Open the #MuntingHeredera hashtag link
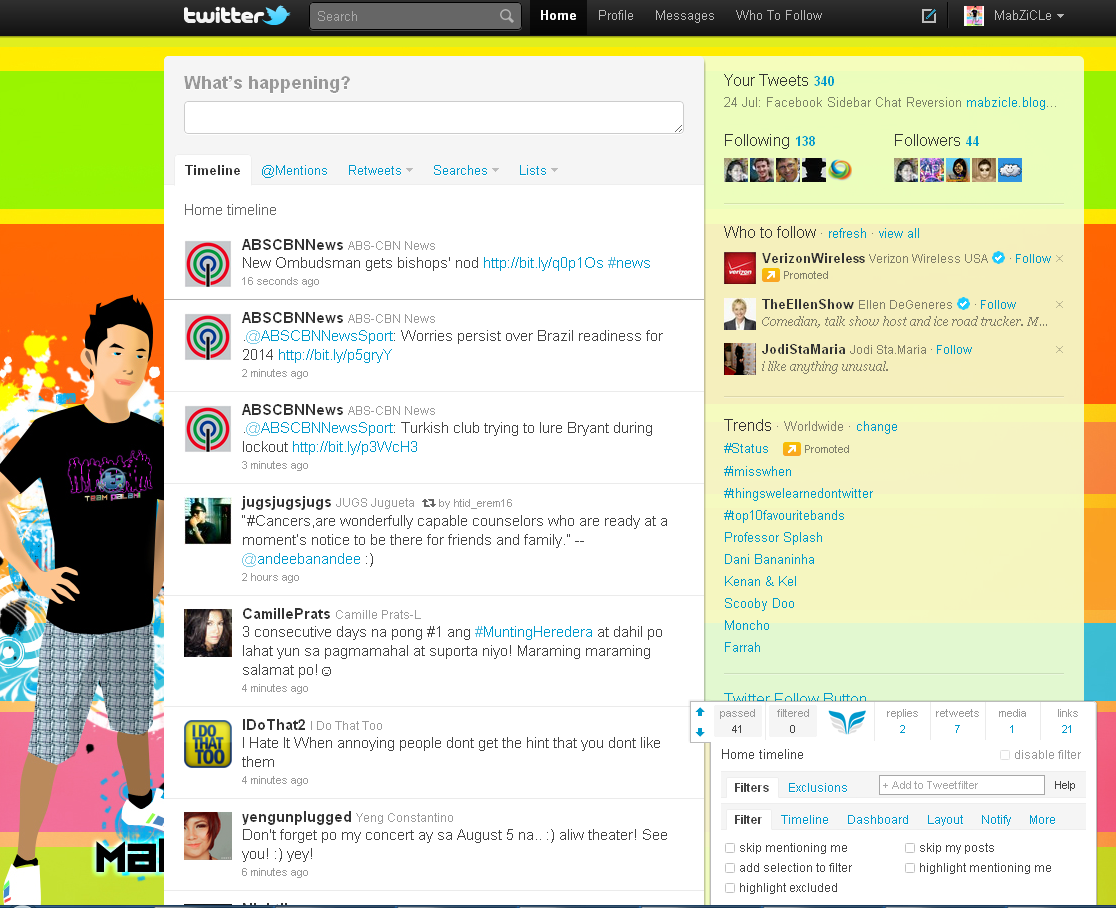The height and width of the screenshot is (908, 1116). point(533,632)
